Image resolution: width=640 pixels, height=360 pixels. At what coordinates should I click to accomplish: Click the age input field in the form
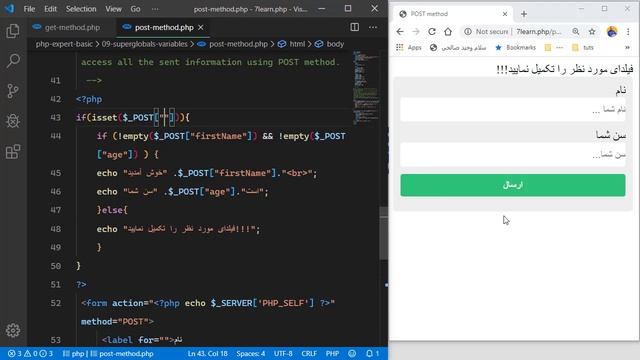[513, 155]
